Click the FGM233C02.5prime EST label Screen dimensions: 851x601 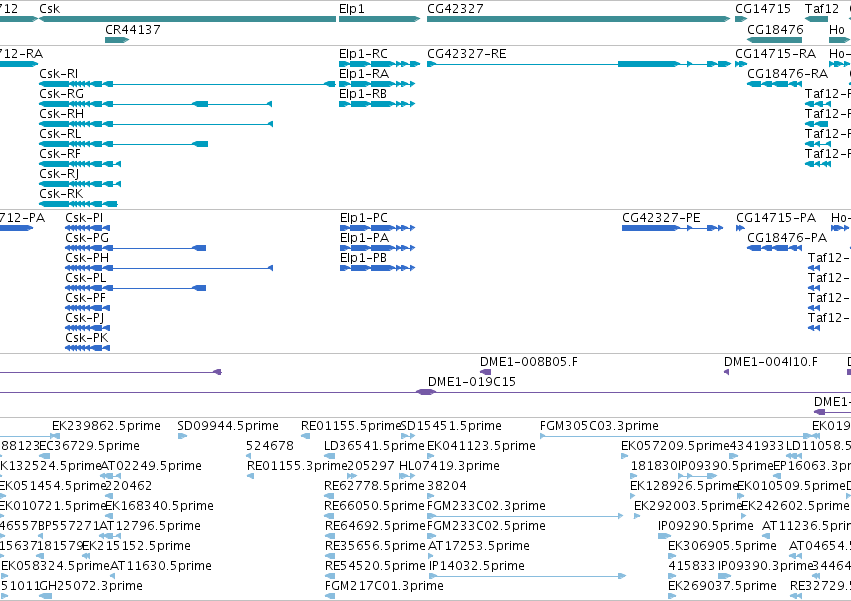click(486, 526)
